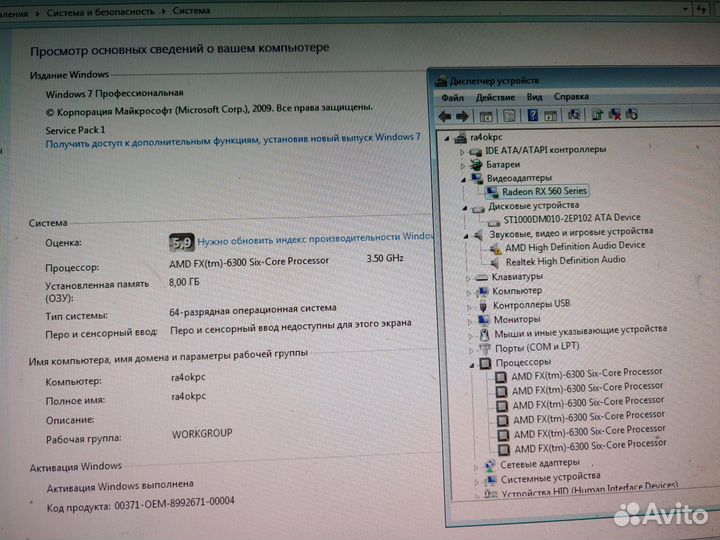Screen dimensions: 720x540
Task: Click the update performance index link
Action: [315, 239]
